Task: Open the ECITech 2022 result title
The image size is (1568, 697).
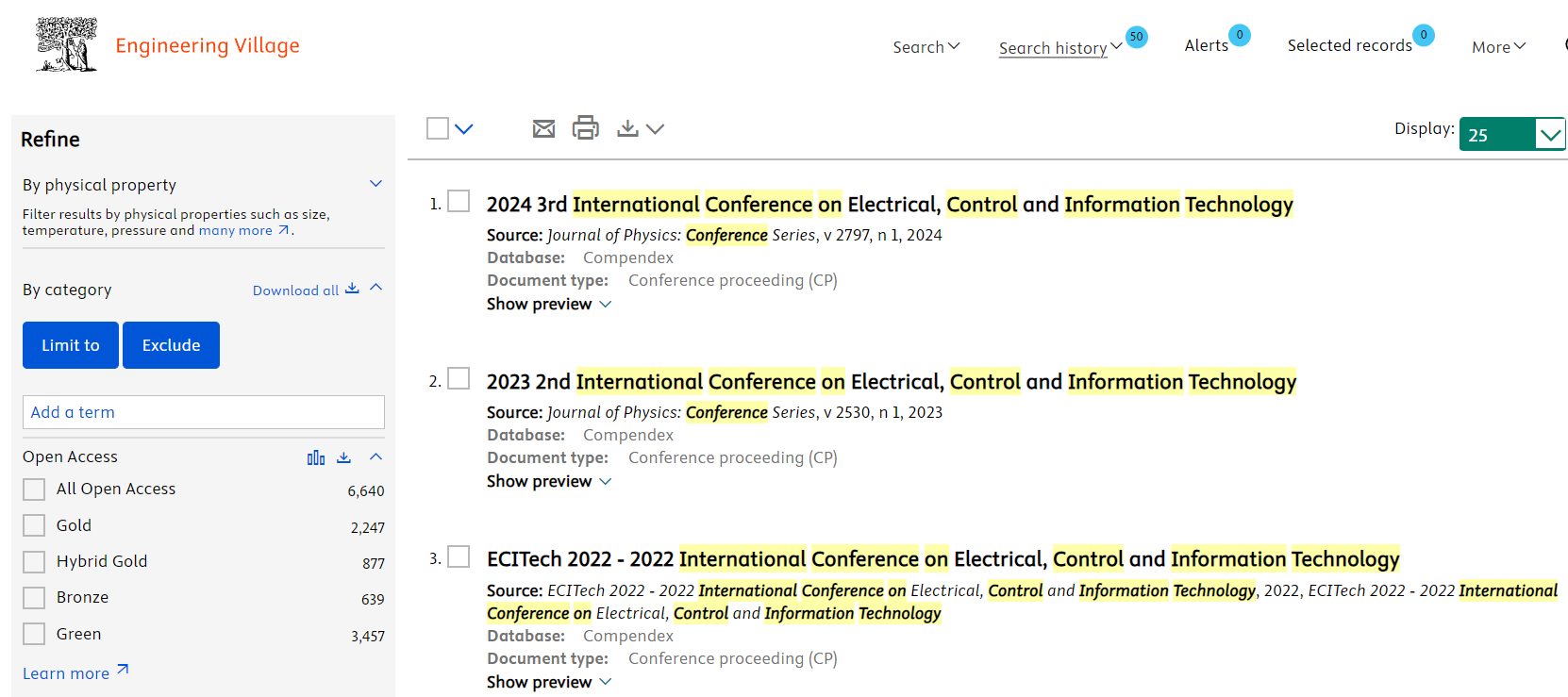Action: [x=943, y=559]
